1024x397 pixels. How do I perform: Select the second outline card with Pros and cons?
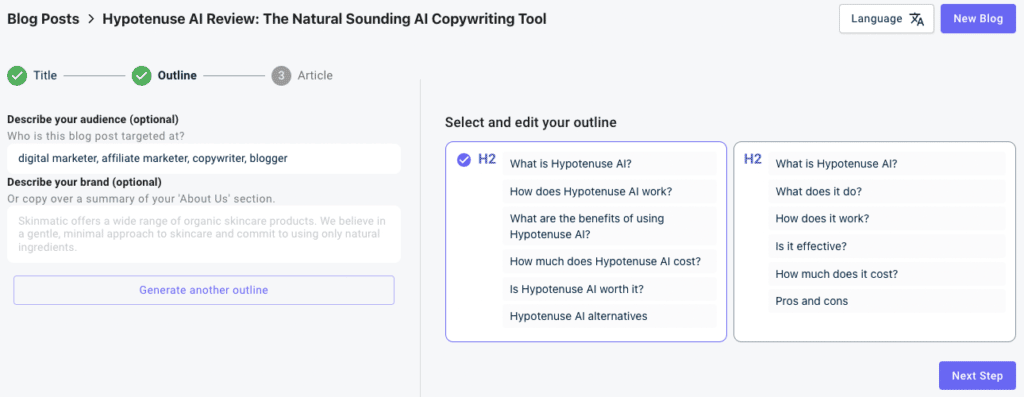874,242
